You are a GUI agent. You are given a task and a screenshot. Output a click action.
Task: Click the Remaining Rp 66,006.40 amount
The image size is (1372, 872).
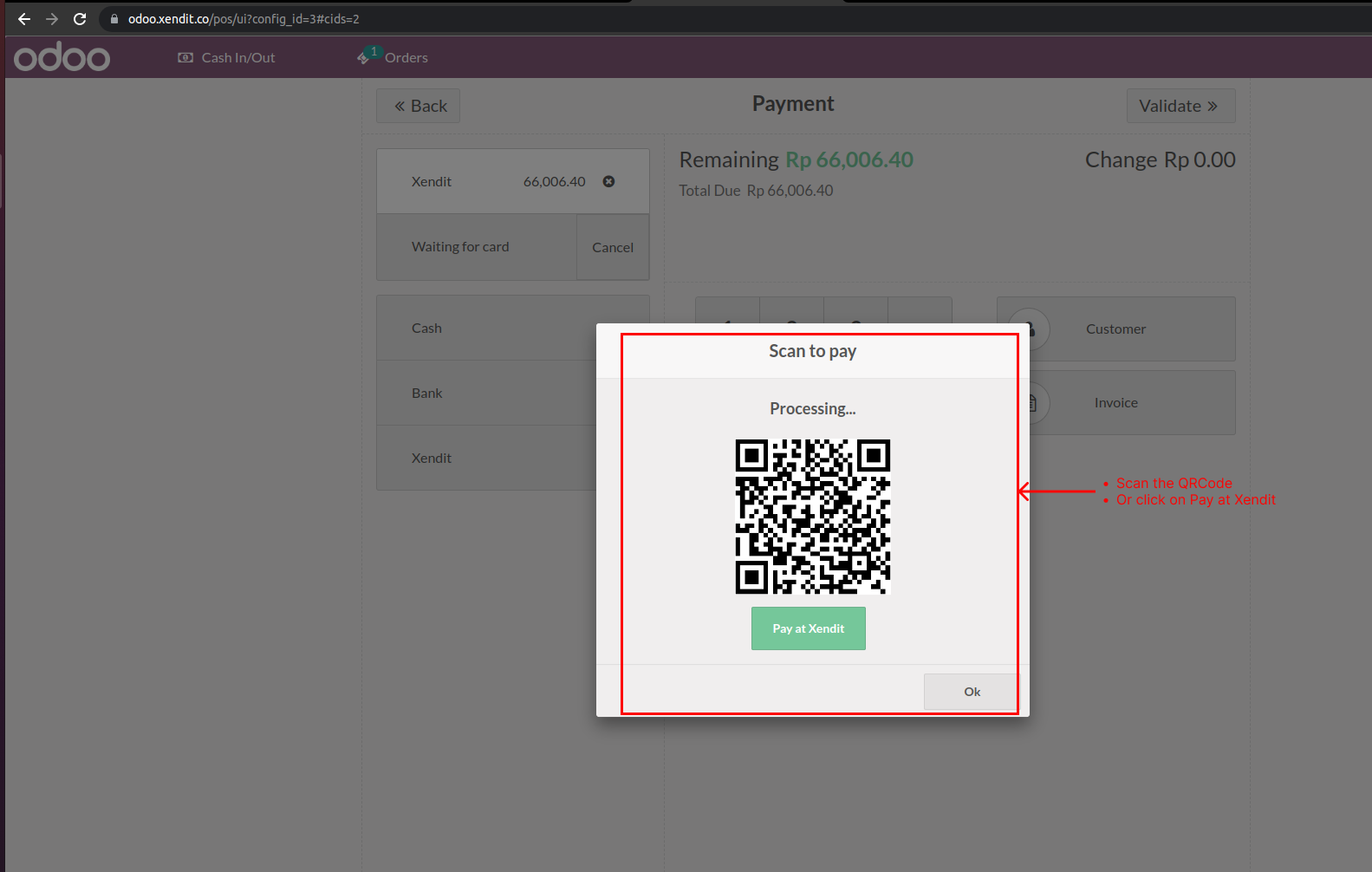[796, 159]
